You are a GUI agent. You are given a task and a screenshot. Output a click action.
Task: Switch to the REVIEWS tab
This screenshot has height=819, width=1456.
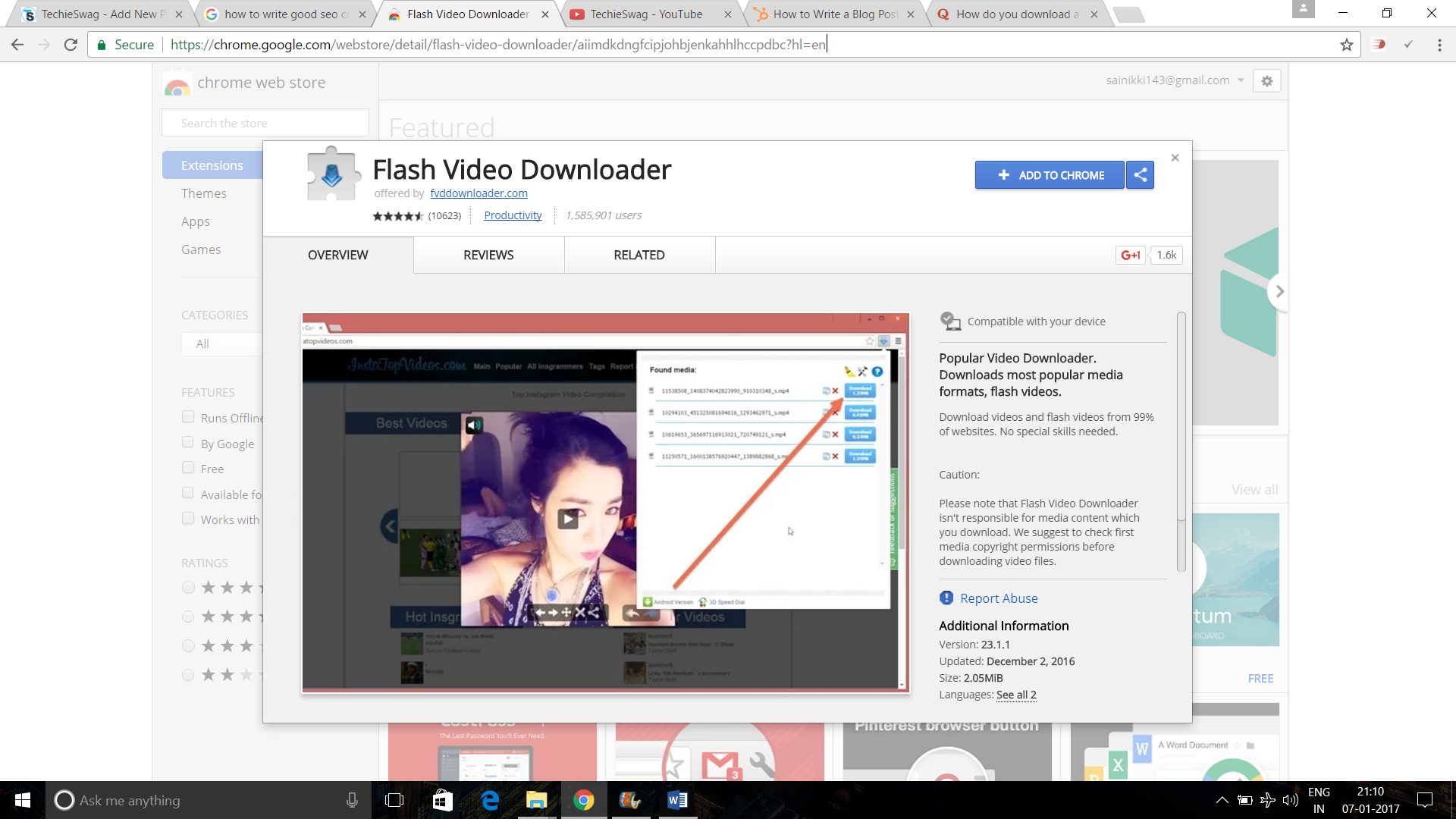click(x=488, y=254)
